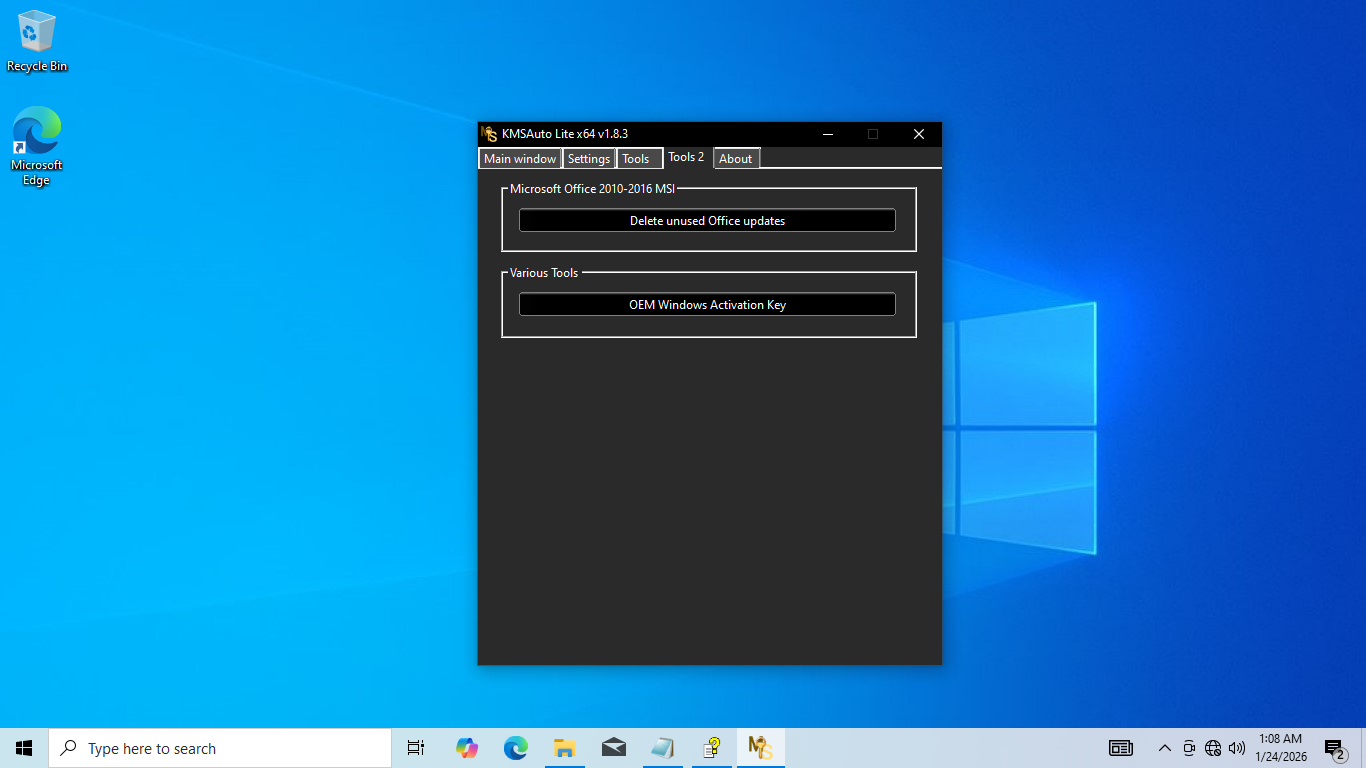Click the volume speaker icon in the tray
1366x768 pixels.
(1237, 748)
